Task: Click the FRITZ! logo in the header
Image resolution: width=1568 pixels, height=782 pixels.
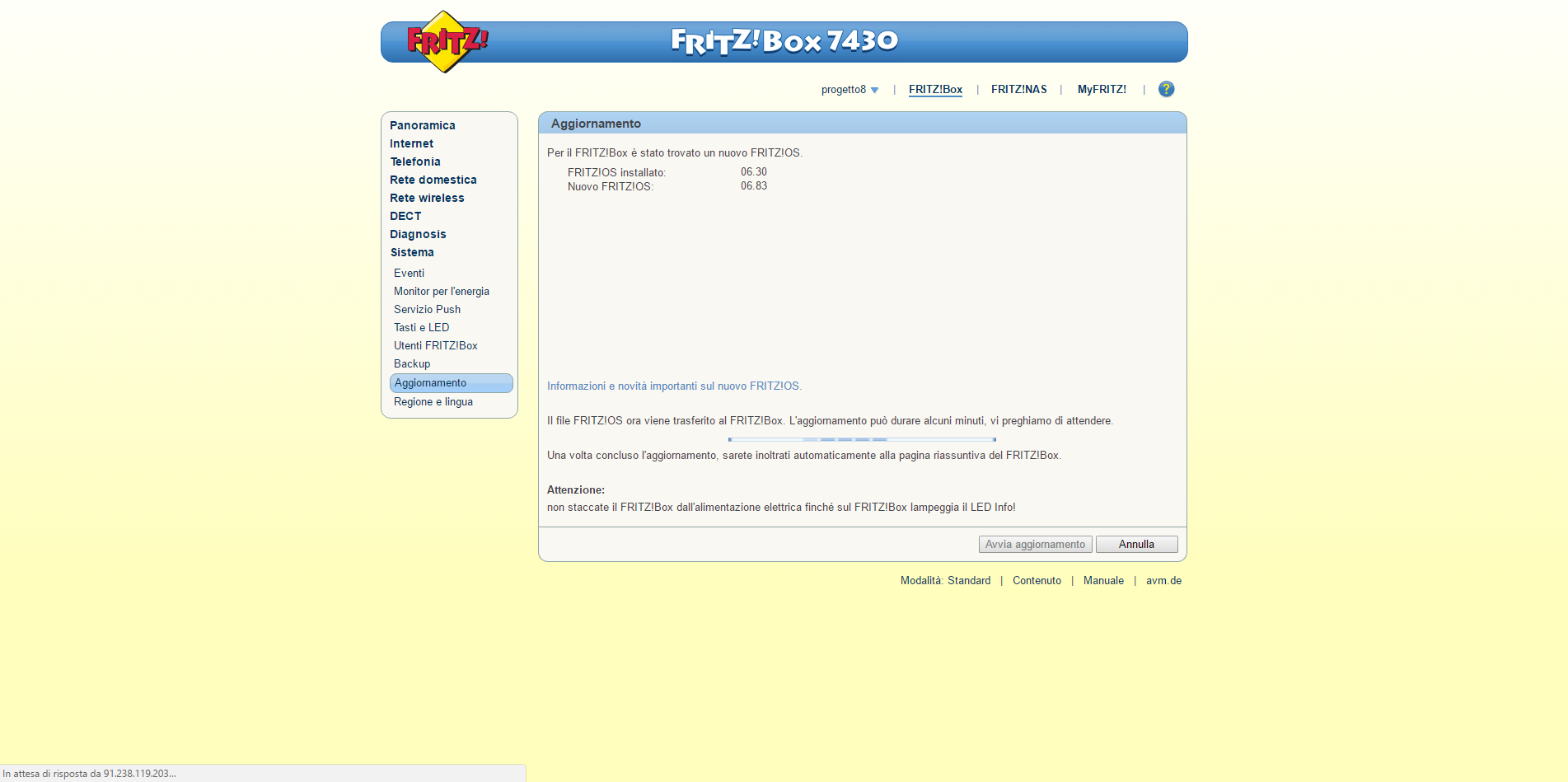Action: [x=447, y=42]
